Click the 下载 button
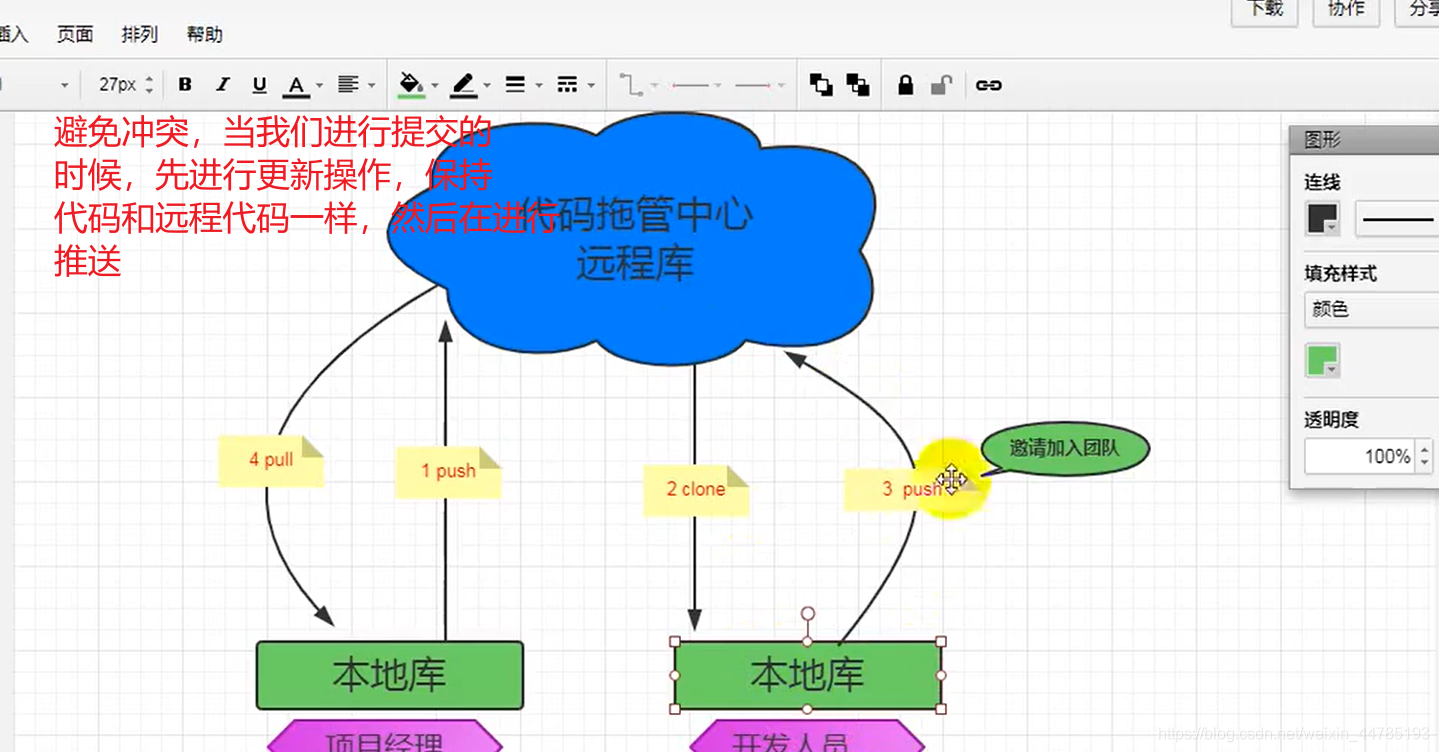 click(x=1264, y=10)
